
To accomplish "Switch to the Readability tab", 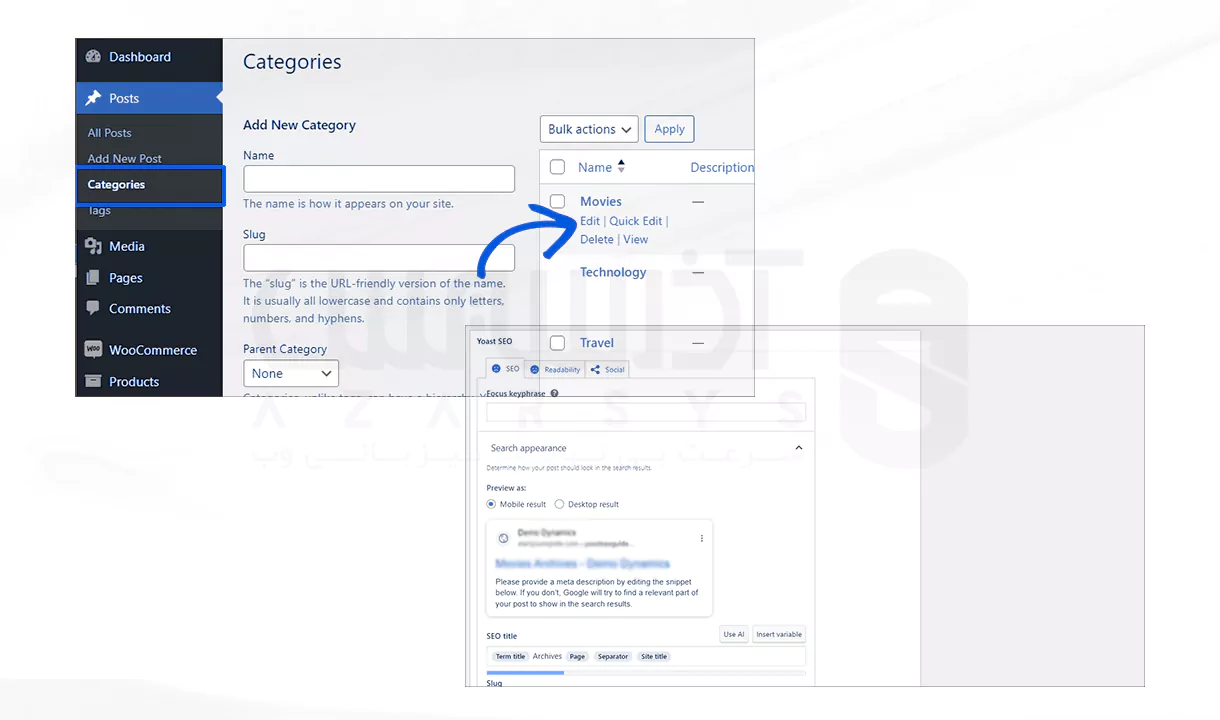I will point(555,369).
